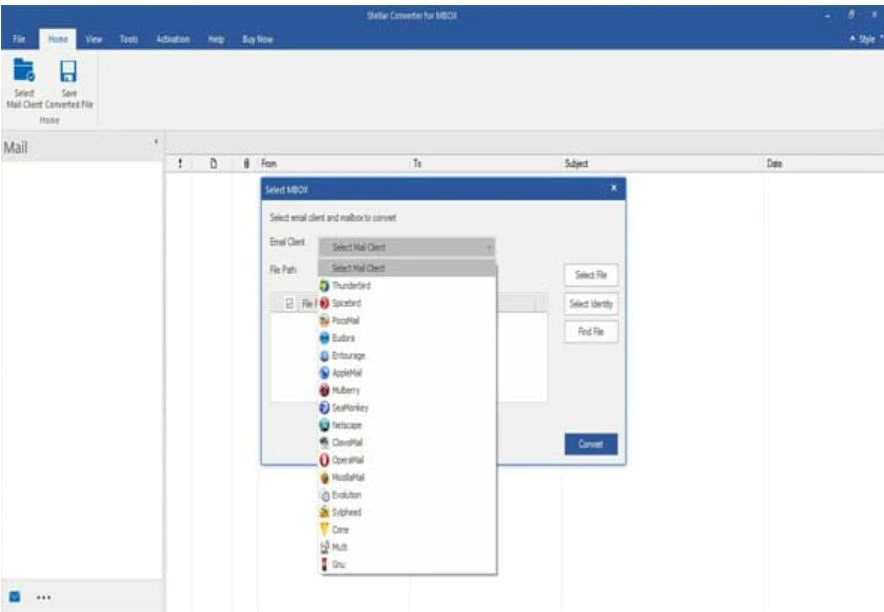Image resolution: width=884 pixels, height=612 pixels.
Task: Click the Find File button
Action: (x=591, y=331)
